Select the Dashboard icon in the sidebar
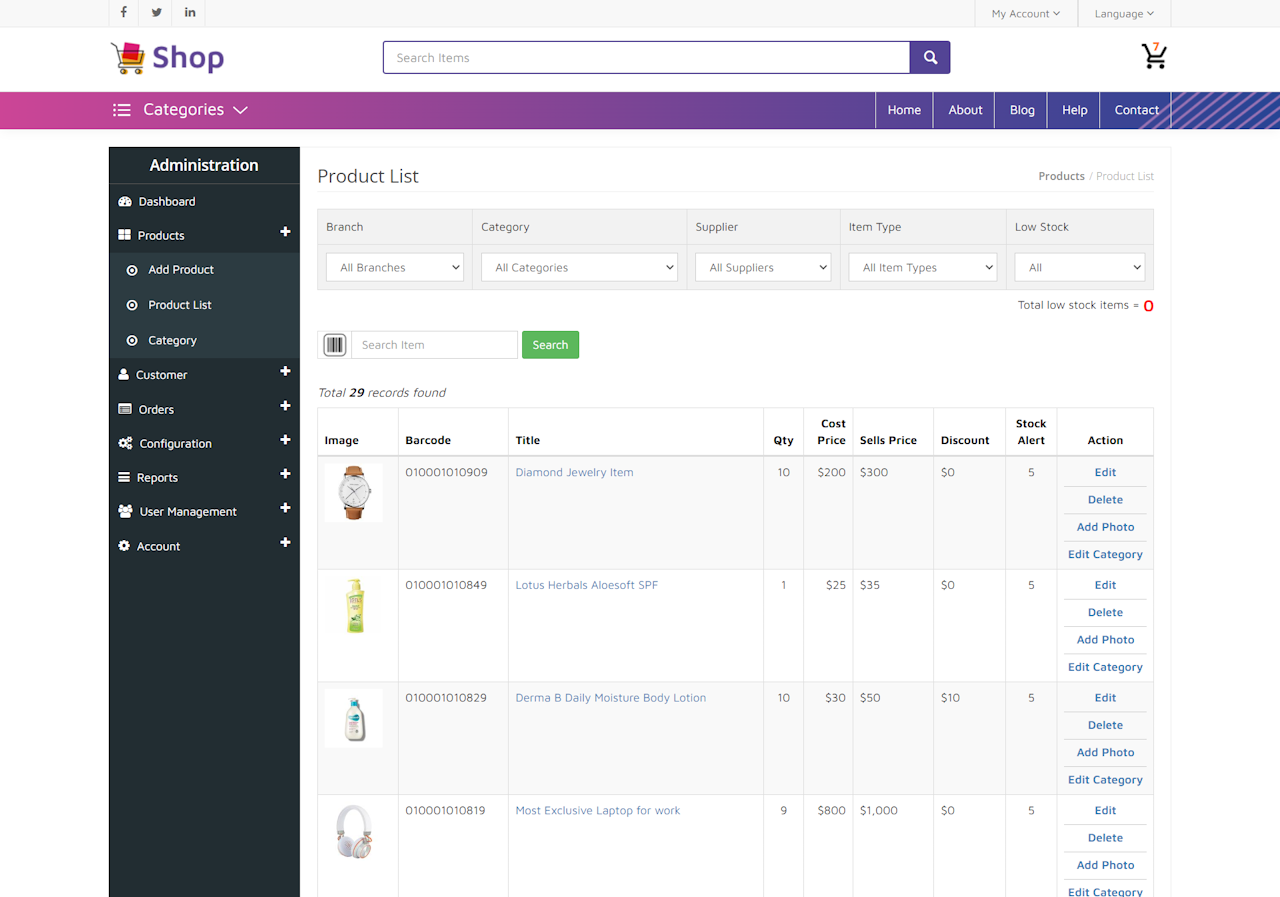 pyautogui.click(x=125, y=201)
